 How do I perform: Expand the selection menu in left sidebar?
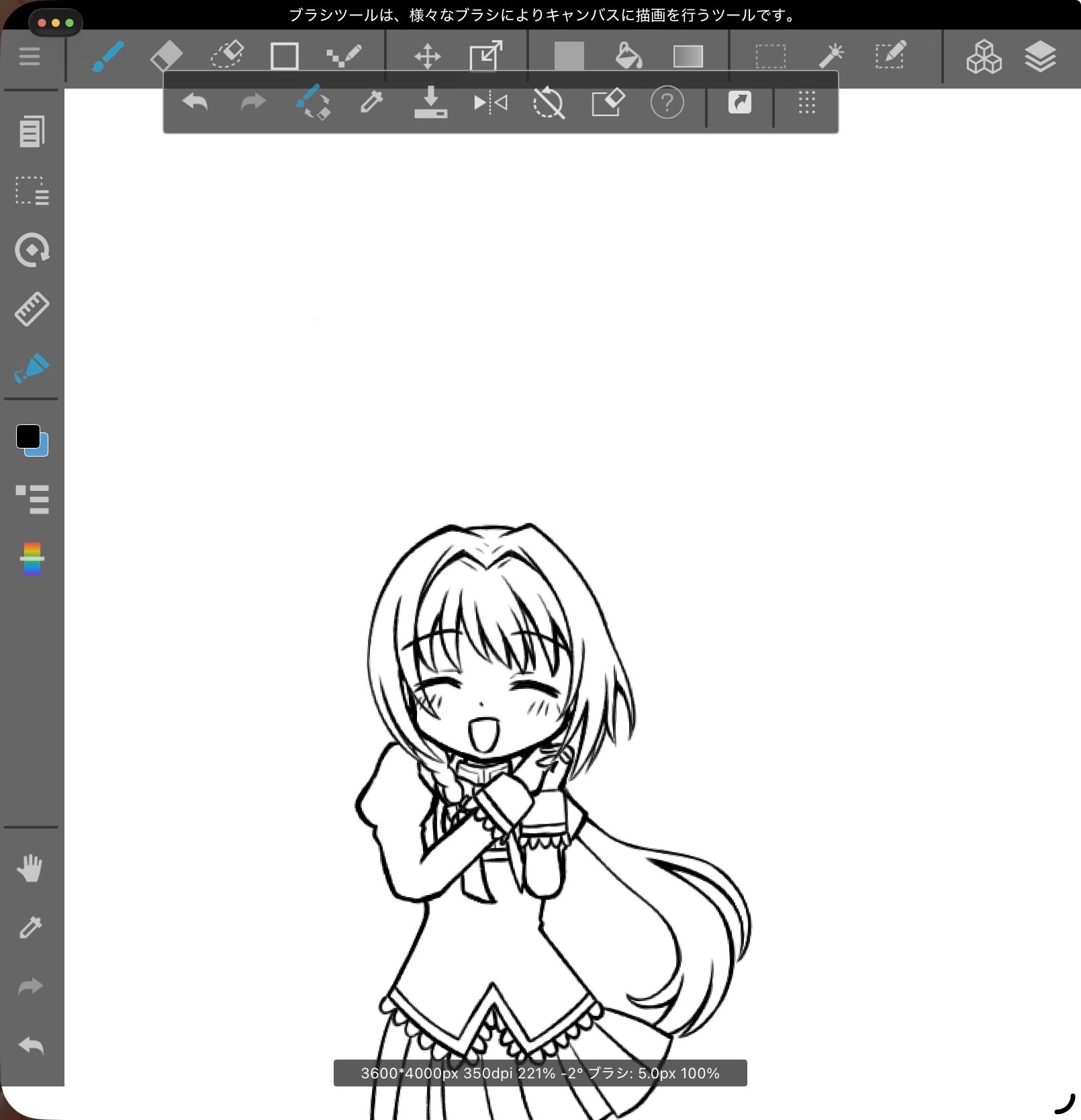pos(32,191)
